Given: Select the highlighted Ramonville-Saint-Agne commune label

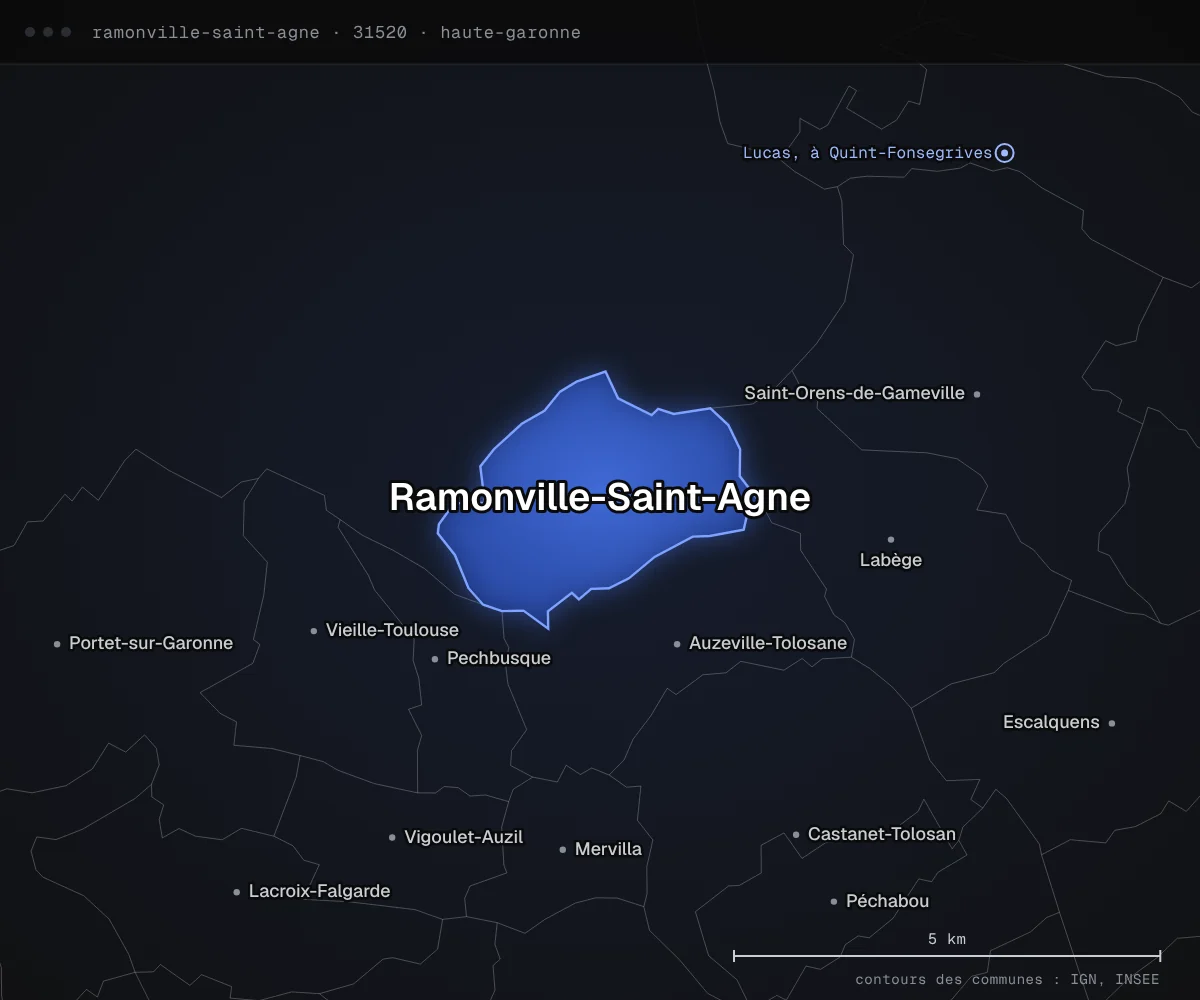Looking at the screenshot, I should (x=600, y=497).
